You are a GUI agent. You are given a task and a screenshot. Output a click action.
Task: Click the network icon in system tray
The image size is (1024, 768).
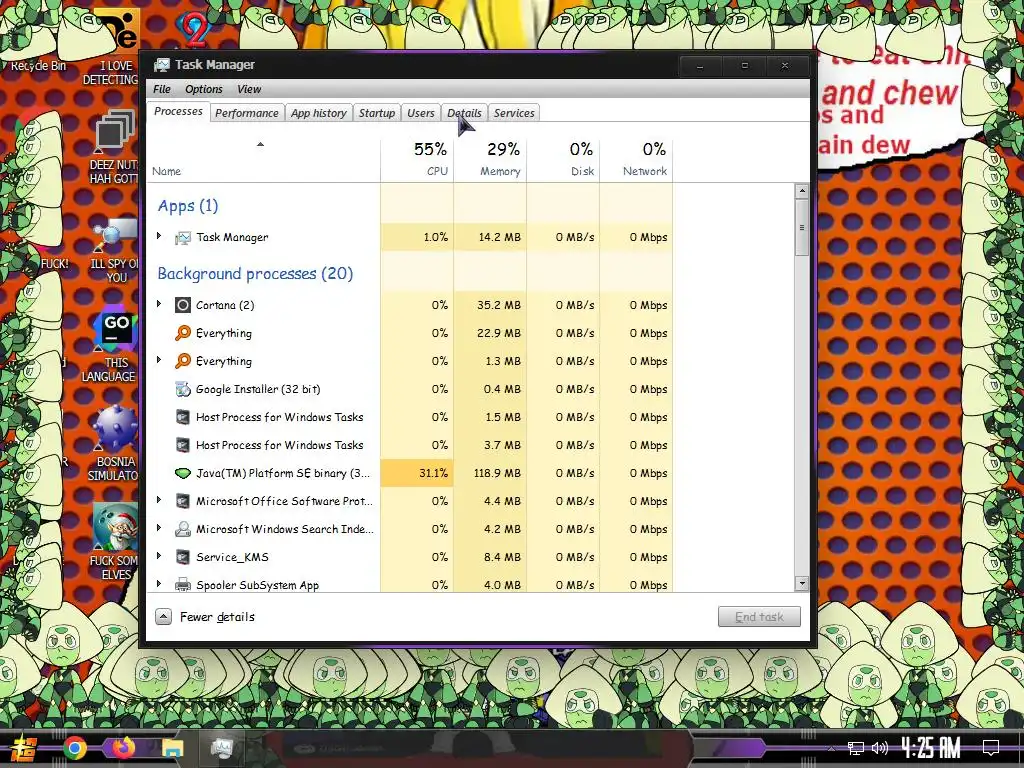click(x=856, y=748)
